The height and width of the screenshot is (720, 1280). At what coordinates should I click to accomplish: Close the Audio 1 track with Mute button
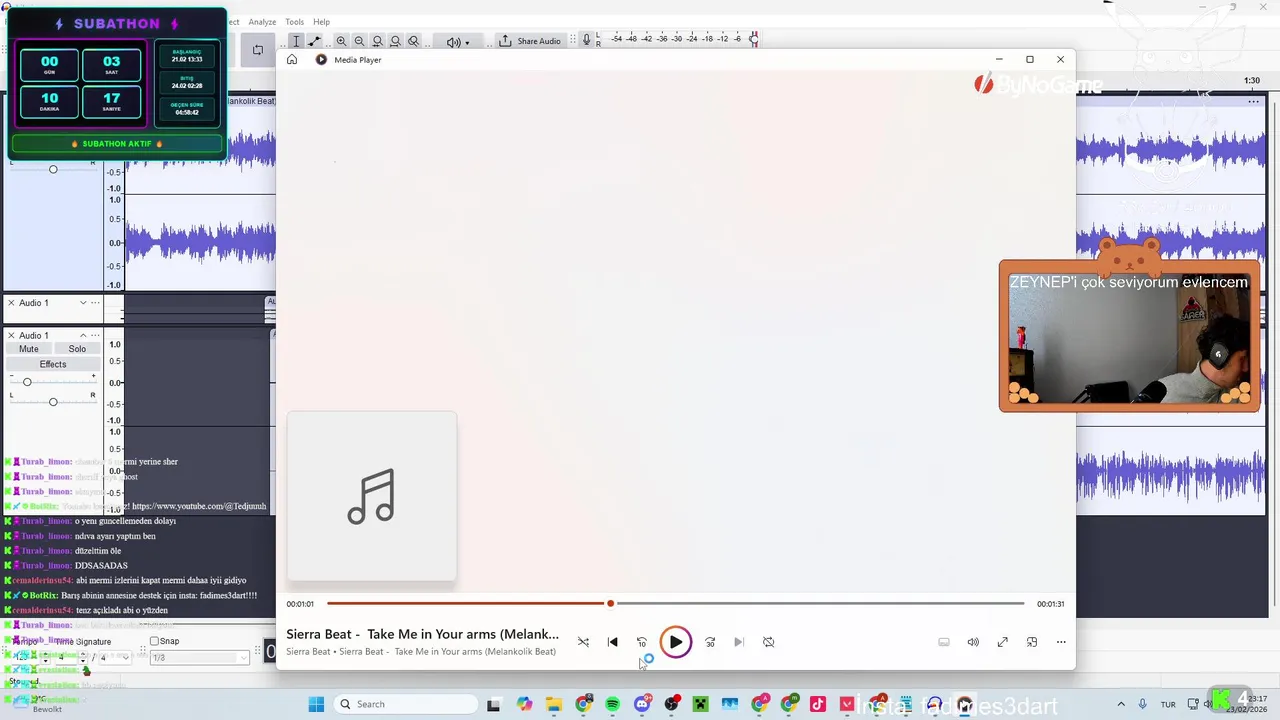[11, 336]
